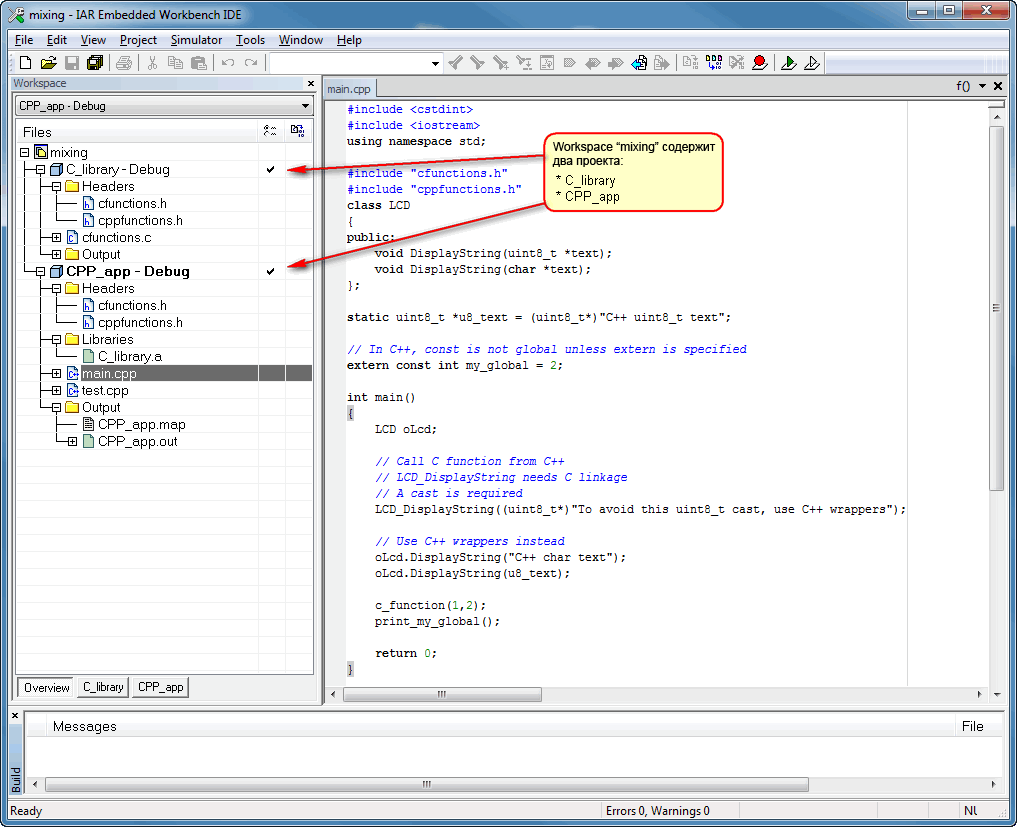Jump to previous bookmark icon
Screen dimensions: 1017x827
[x=592, y=63]
